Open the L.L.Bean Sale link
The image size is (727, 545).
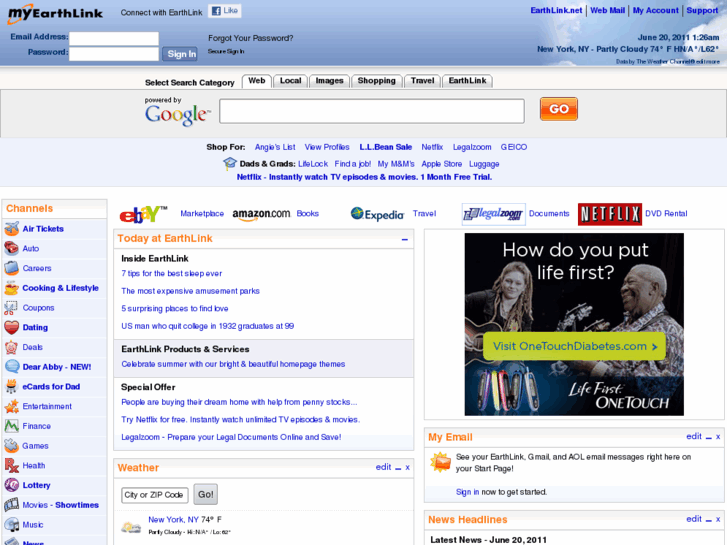(x=386, y=147)
